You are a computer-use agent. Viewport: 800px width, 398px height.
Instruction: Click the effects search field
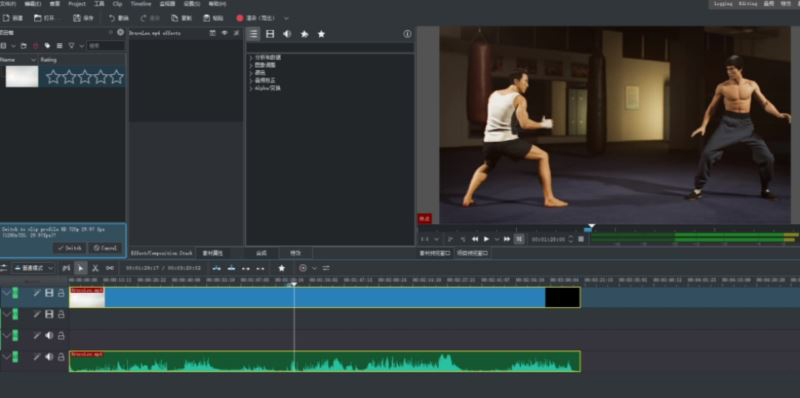pyautogui.click(x=330, y=47)
